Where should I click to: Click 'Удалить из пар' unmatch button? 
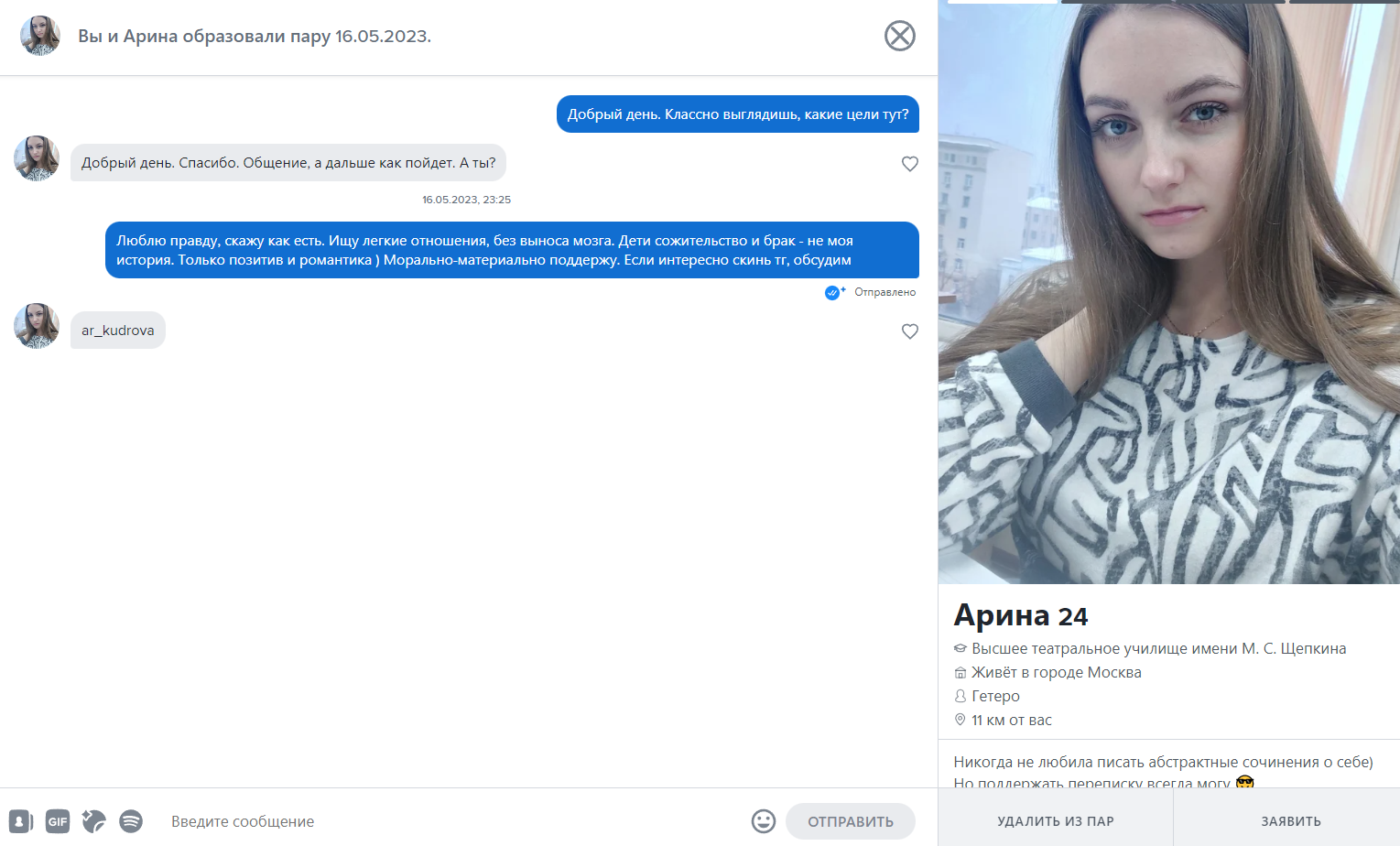tap(1056, 821)
